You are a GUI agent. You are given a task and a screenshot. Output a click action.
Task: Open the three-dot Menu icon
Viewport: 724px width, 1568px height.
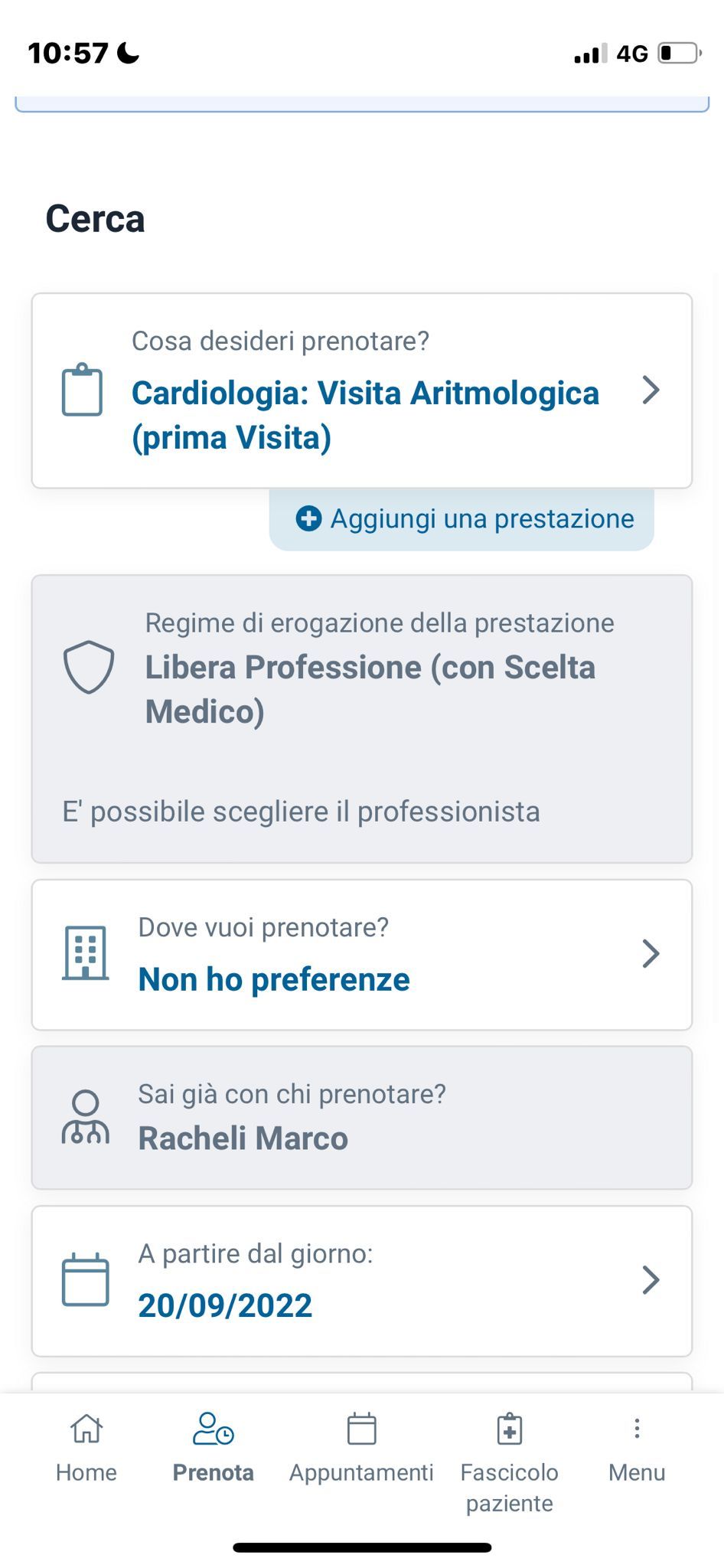pos(636,1429)
